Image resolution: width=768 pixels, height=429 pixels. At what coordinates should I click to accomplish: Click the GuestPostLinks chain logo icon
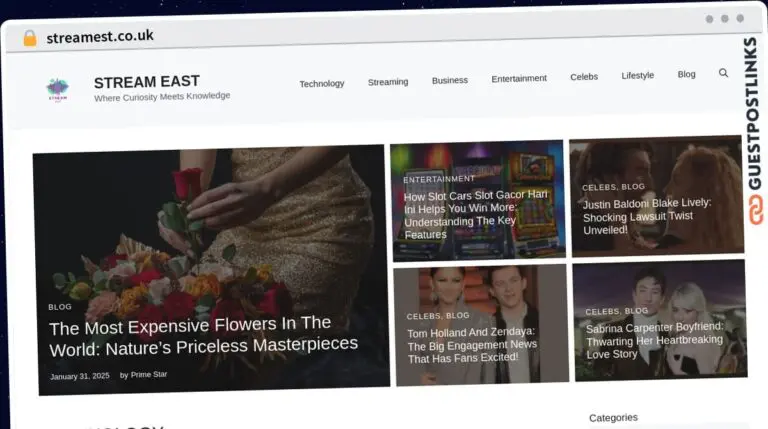click(x=753, y=210)
